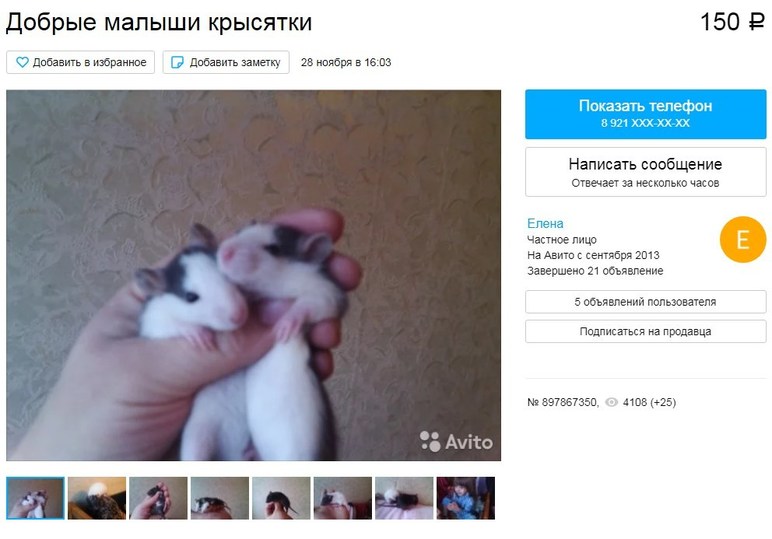Open seller profile link Елена
Screen dimensions: 772x539
(x=545, y=223)
